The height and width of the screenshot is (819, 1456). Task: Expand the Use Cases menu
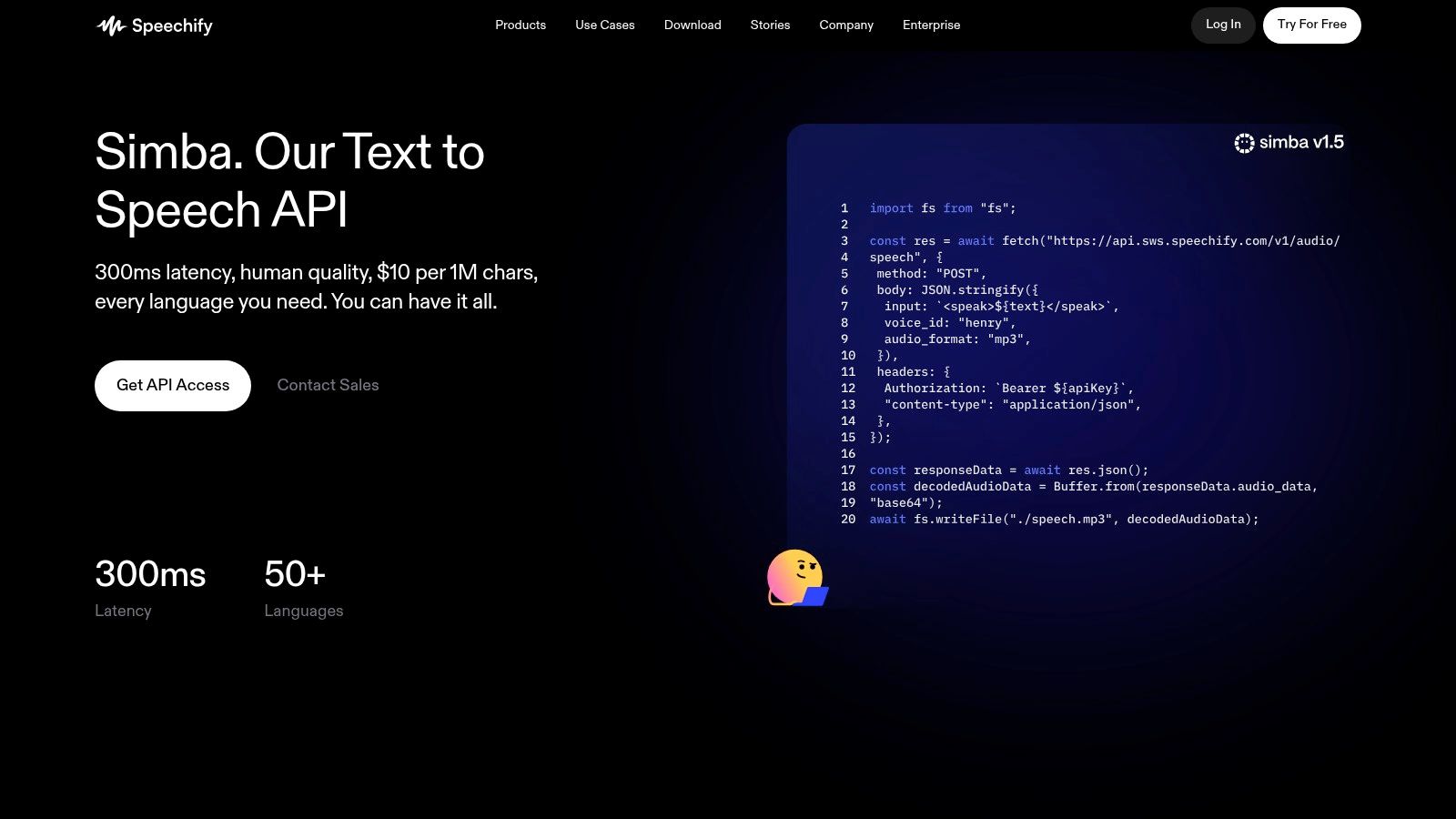click(604, 25)
